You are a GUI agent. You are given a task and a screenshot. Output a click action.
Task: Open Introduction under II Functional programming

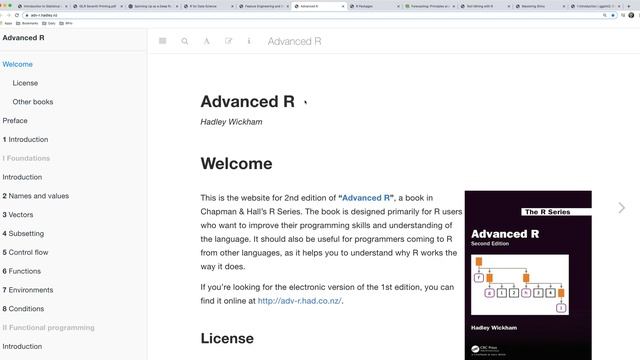(x=22, y=346)
